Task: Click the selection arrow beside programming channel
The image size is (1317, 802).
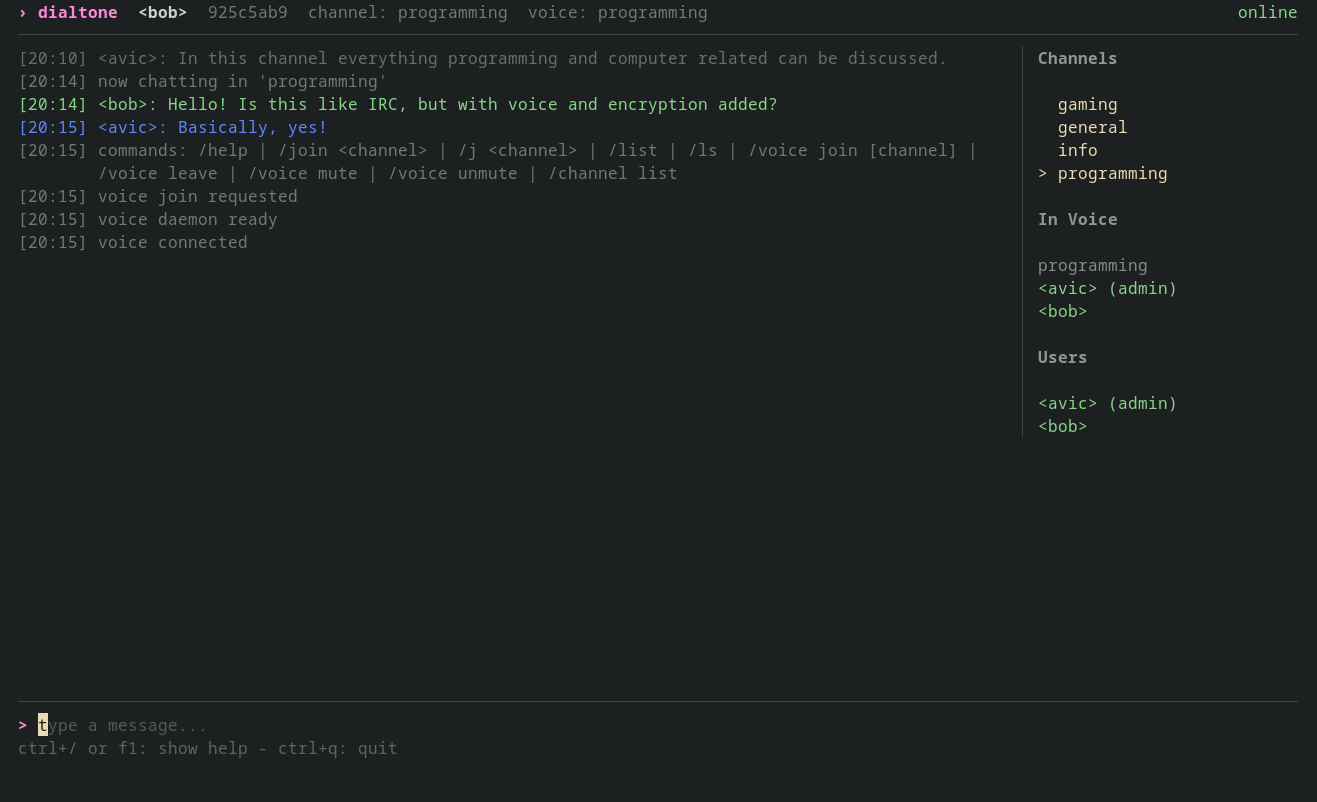Action: [x=1043, y=174]
